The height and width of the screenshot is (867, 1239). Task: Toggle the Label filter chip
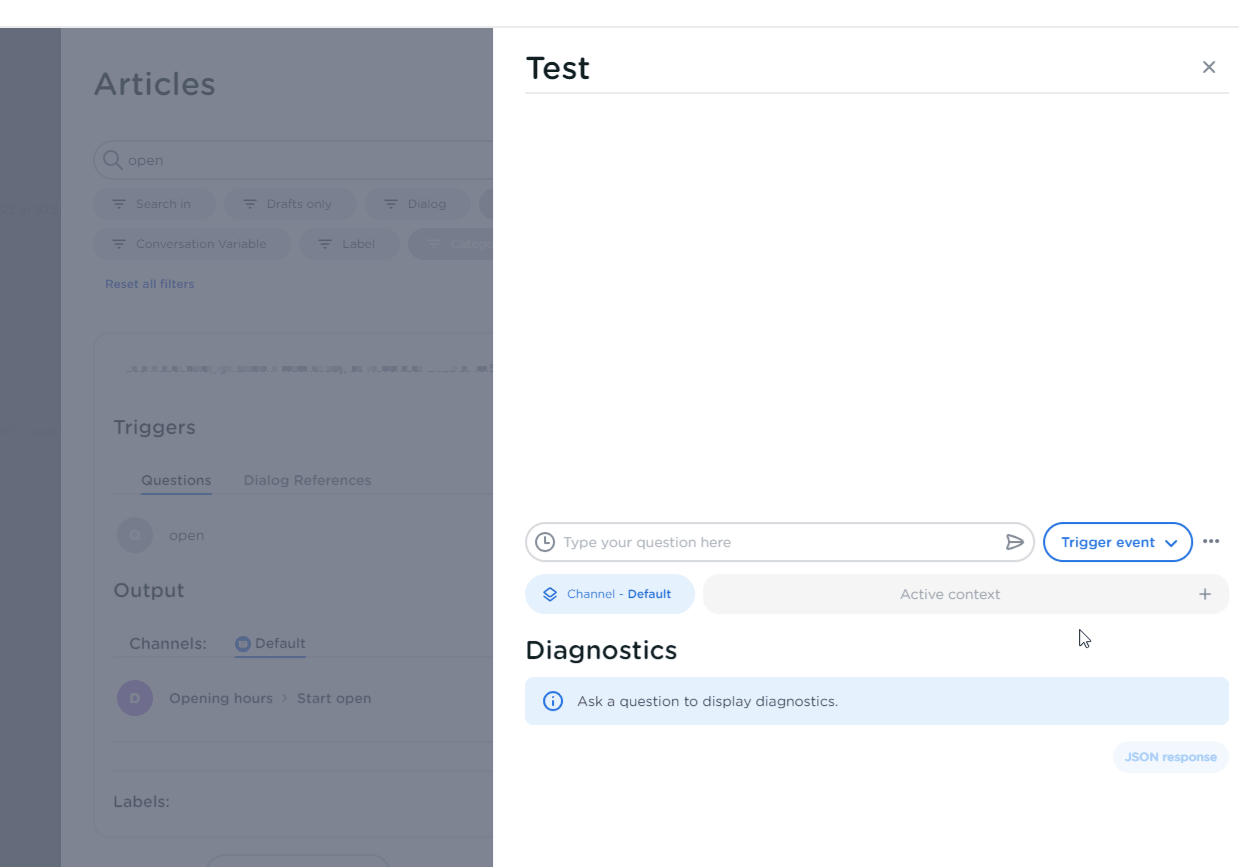click(x=349, y=243)
